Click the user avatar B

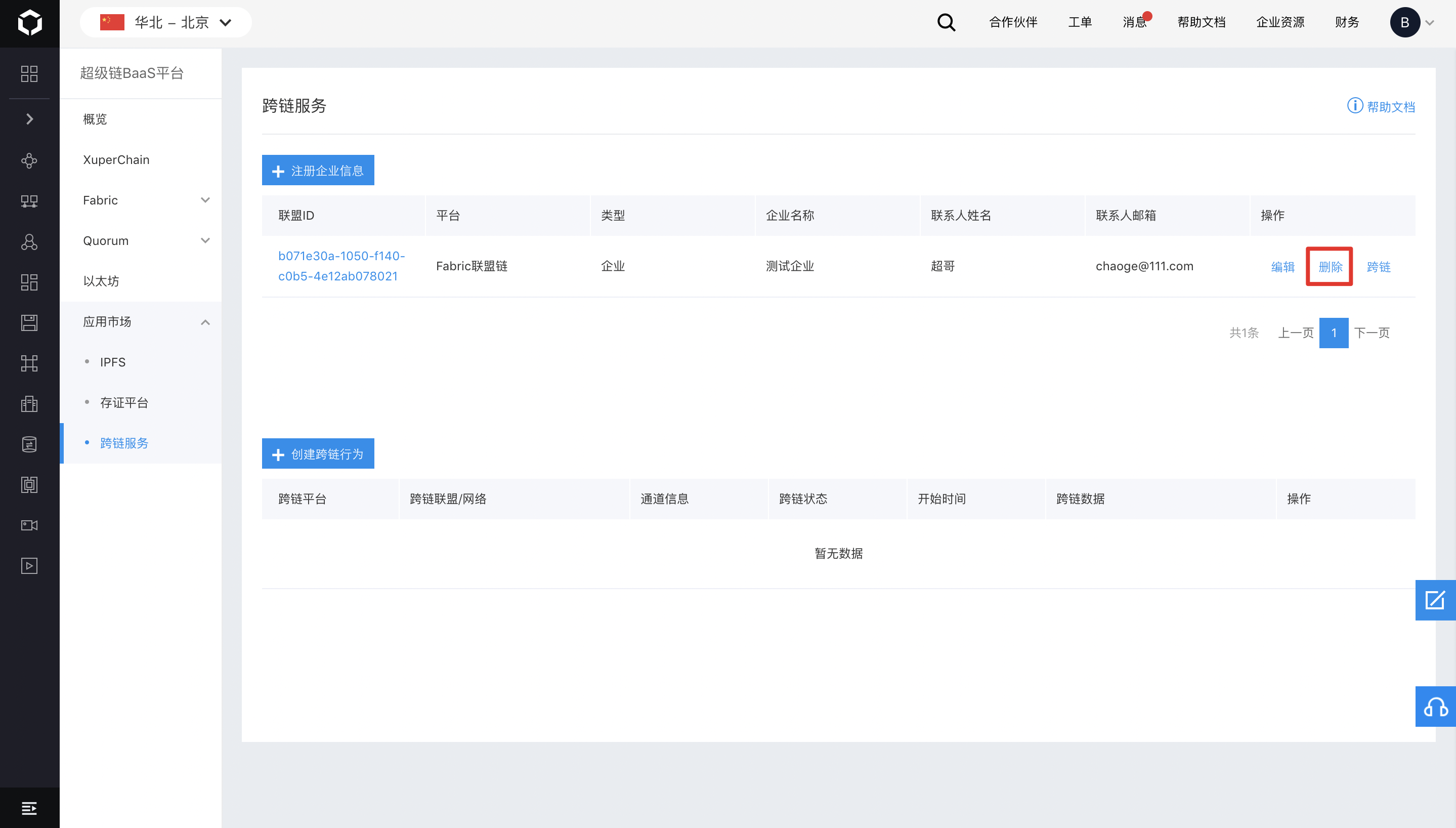click(x=1405, y=23)
